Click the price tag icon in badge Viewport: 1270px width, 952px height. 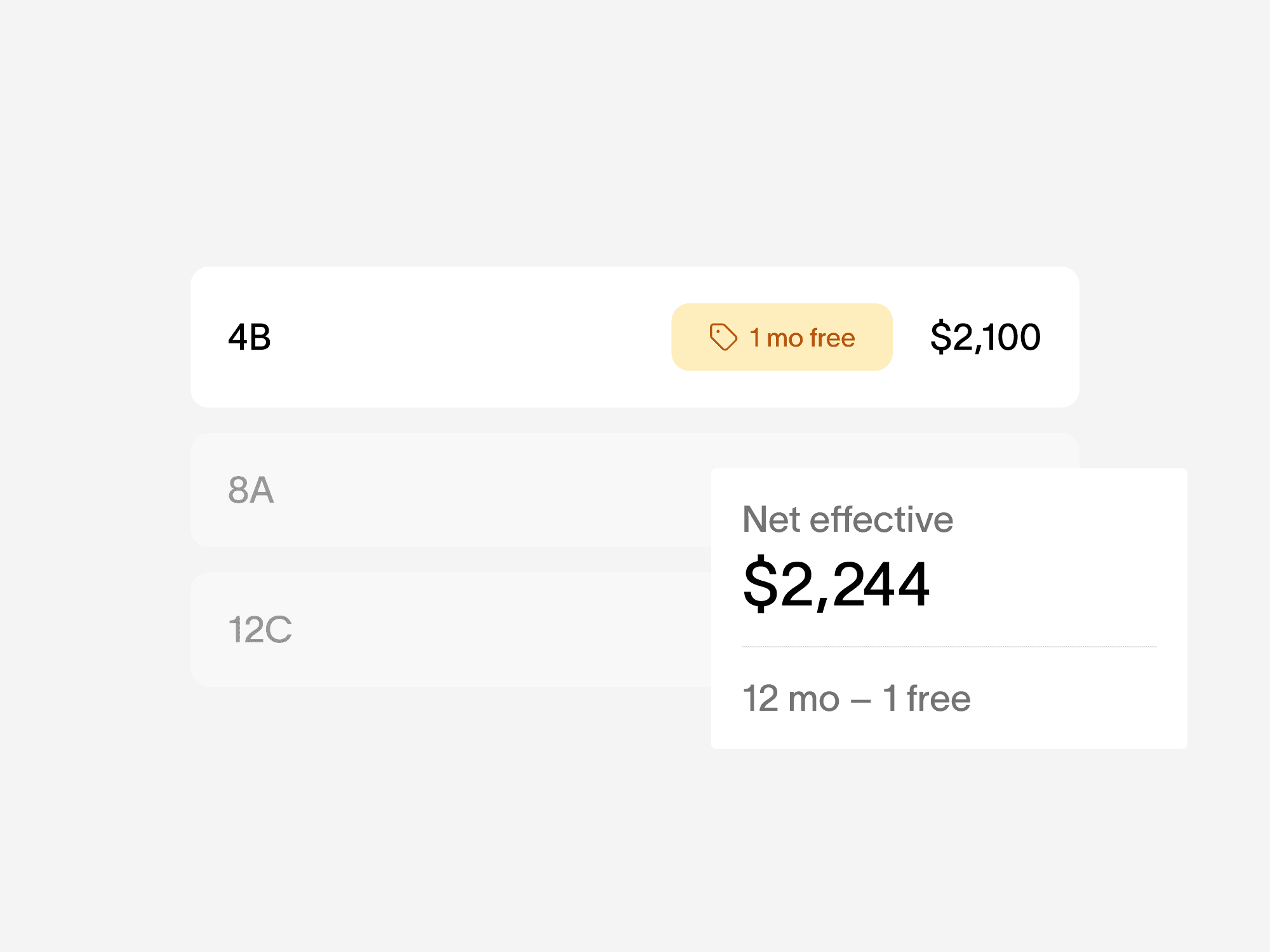pyautogui.click(x=723, y=337)
